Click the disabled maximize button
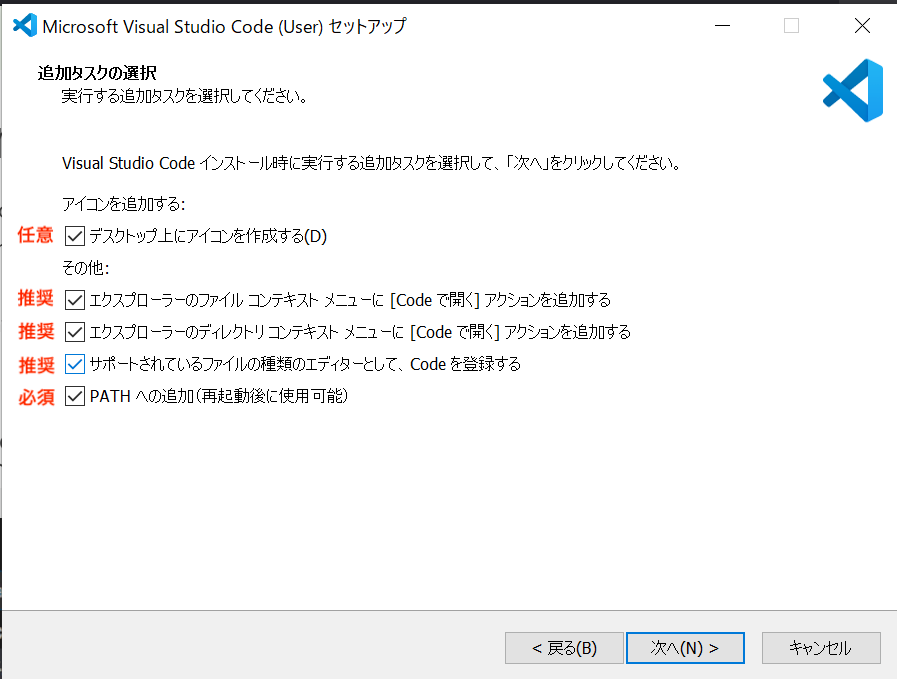Screen dimensions: 897x679 791,26
